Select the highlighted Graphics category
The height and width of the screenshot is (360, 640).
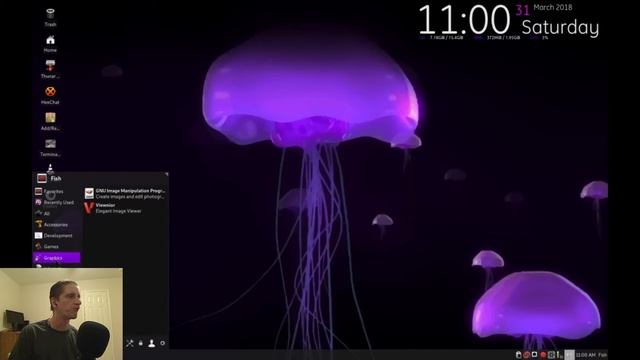point(56,258)
